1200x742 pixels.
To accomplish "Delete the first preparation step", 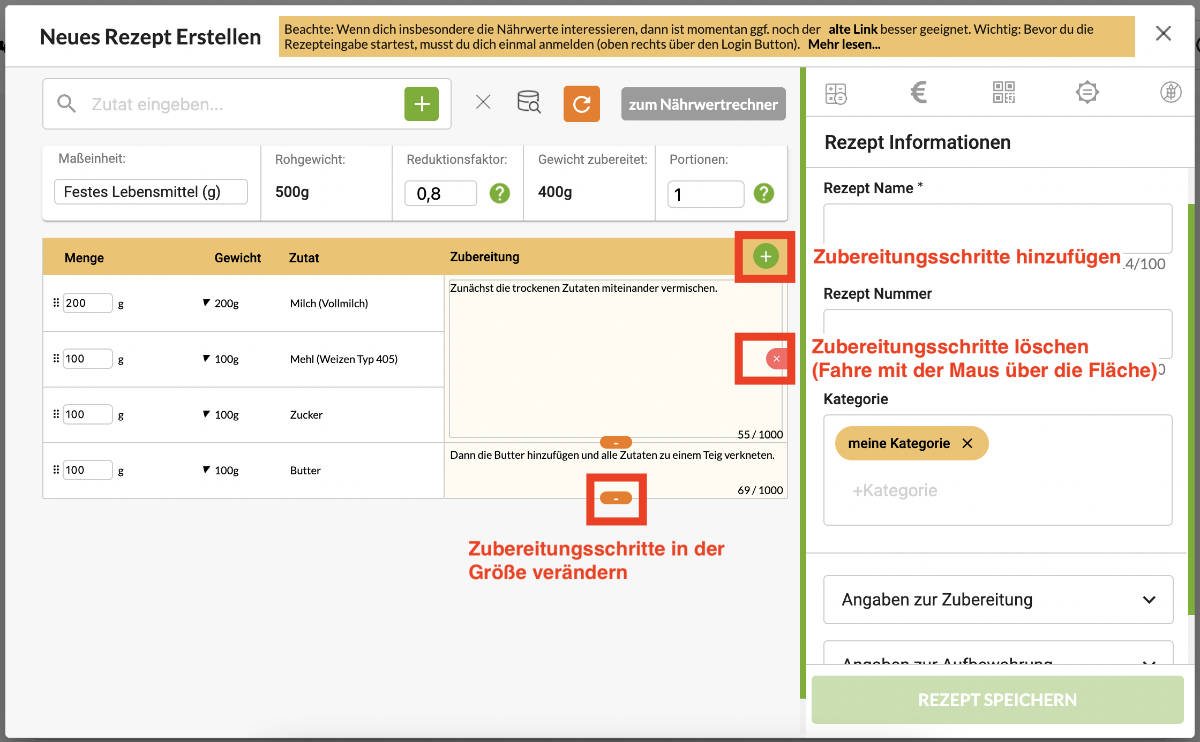I will 776,358.
